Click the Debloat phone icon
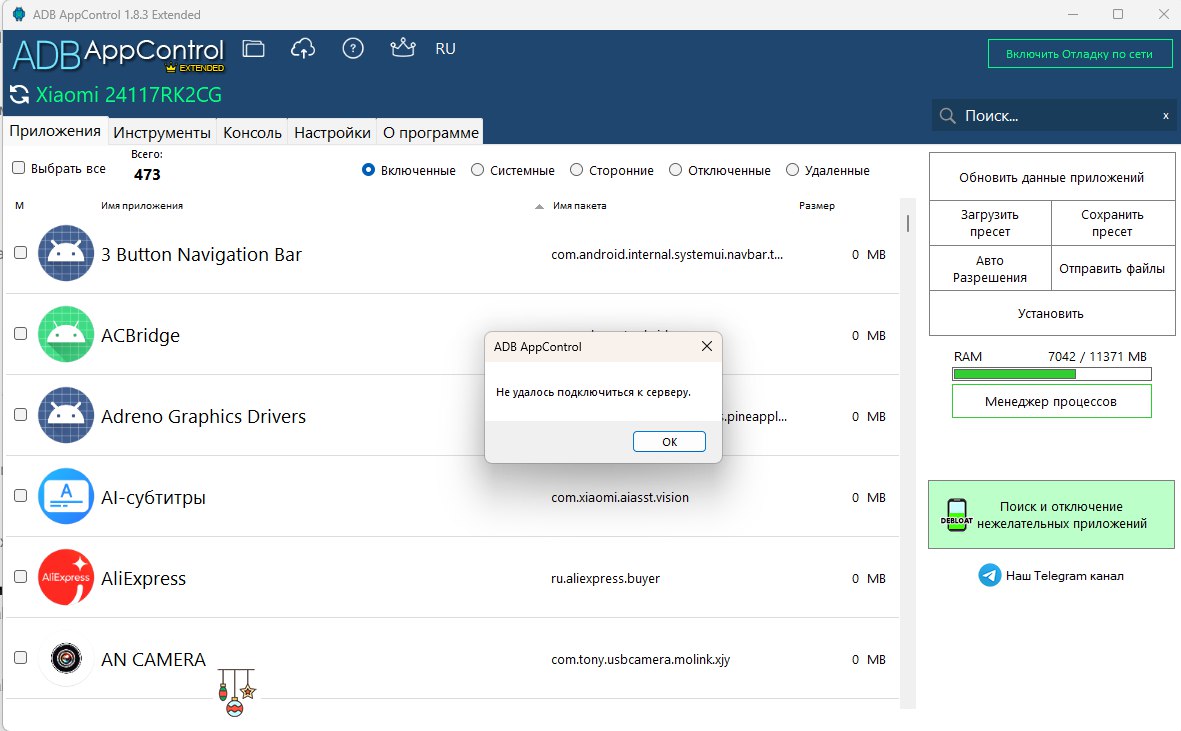 point(957,515)
